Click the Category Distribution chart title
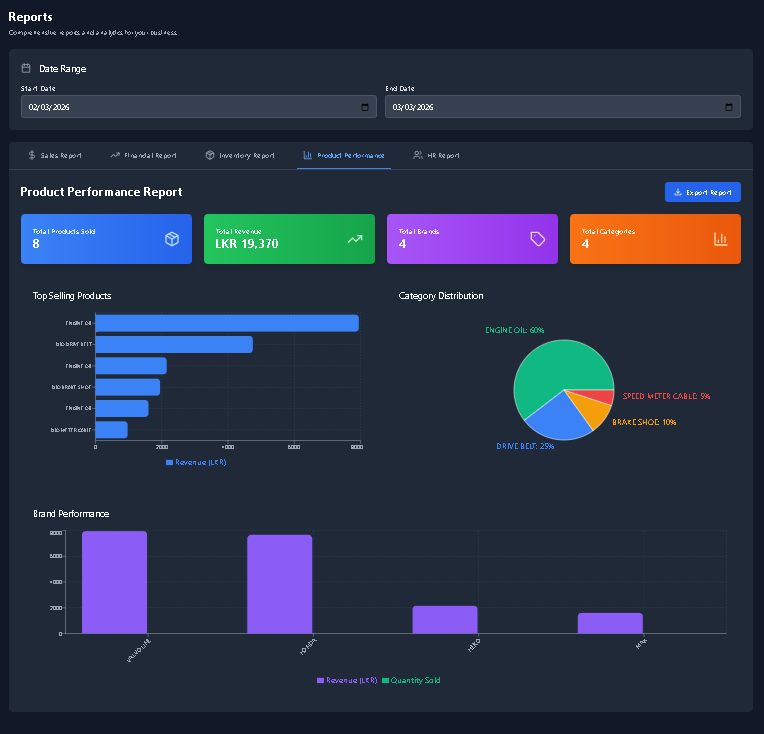The height and width of the screenshot is (734, 764). tap(441, 296)
